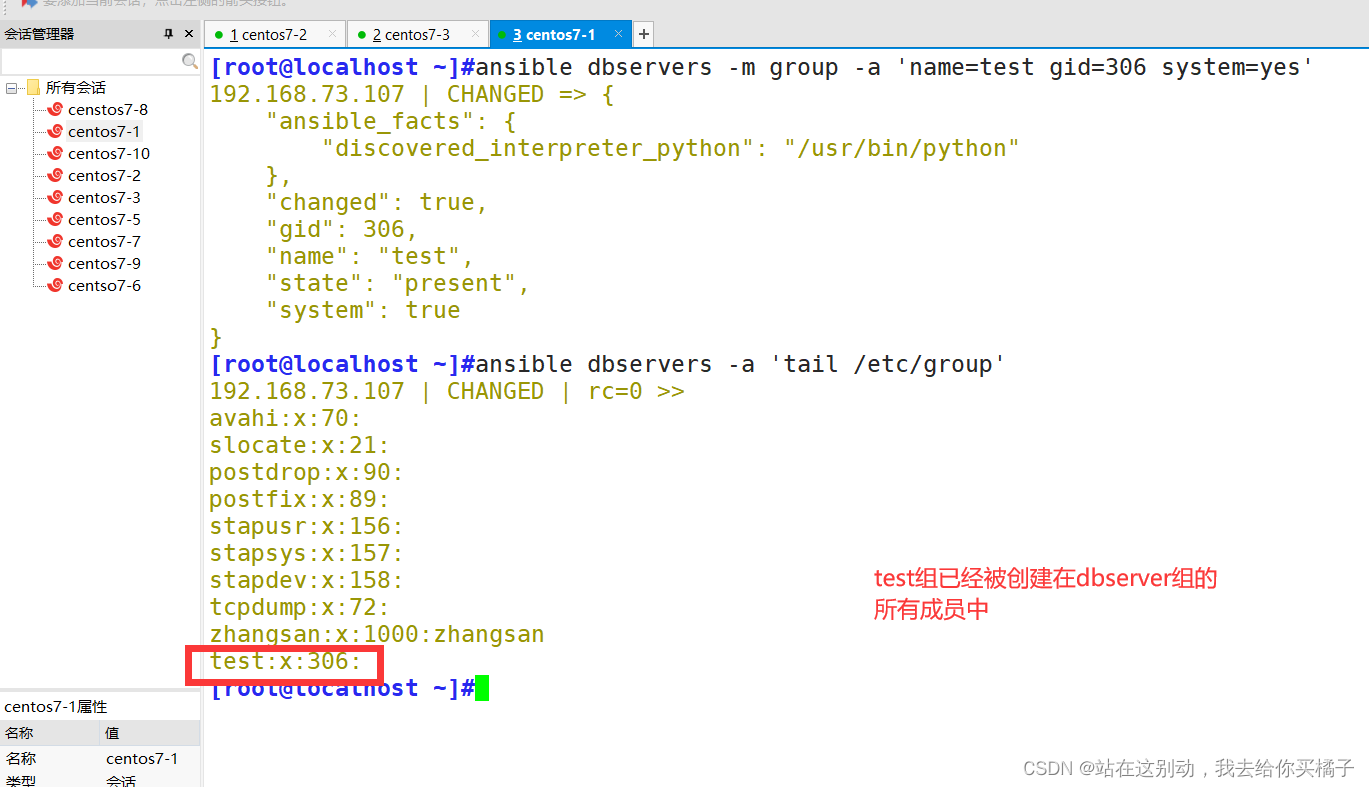Open the centso7-6 session
Viewport: 1369px width, 787px height.
point(105,286)
